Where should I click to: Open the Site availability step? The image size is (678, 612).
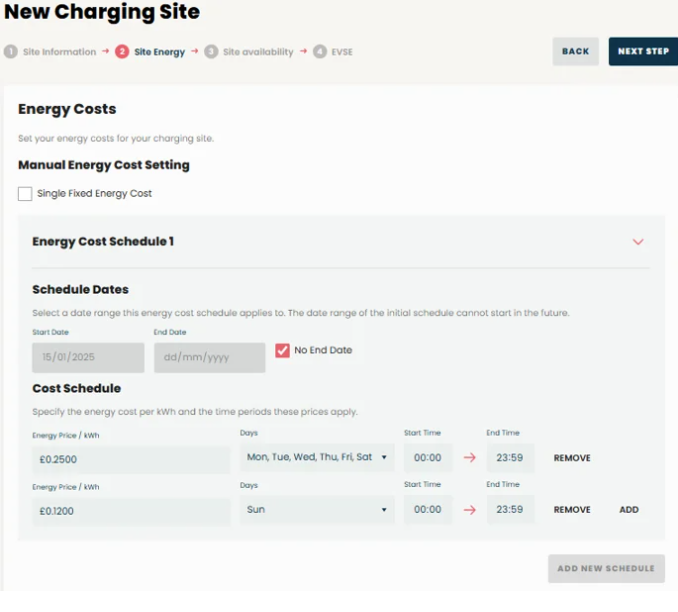(258, 52)
